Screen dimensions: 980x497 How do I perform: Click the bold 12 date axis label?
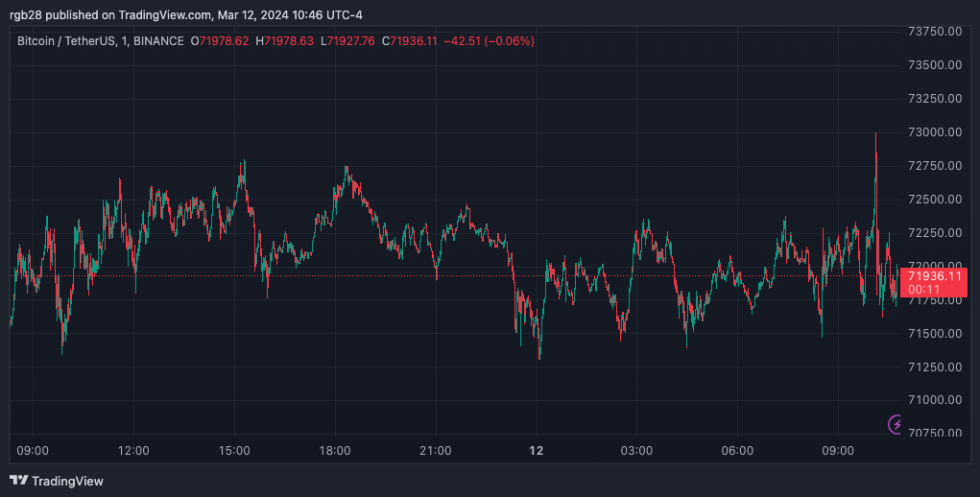[536, 451]
